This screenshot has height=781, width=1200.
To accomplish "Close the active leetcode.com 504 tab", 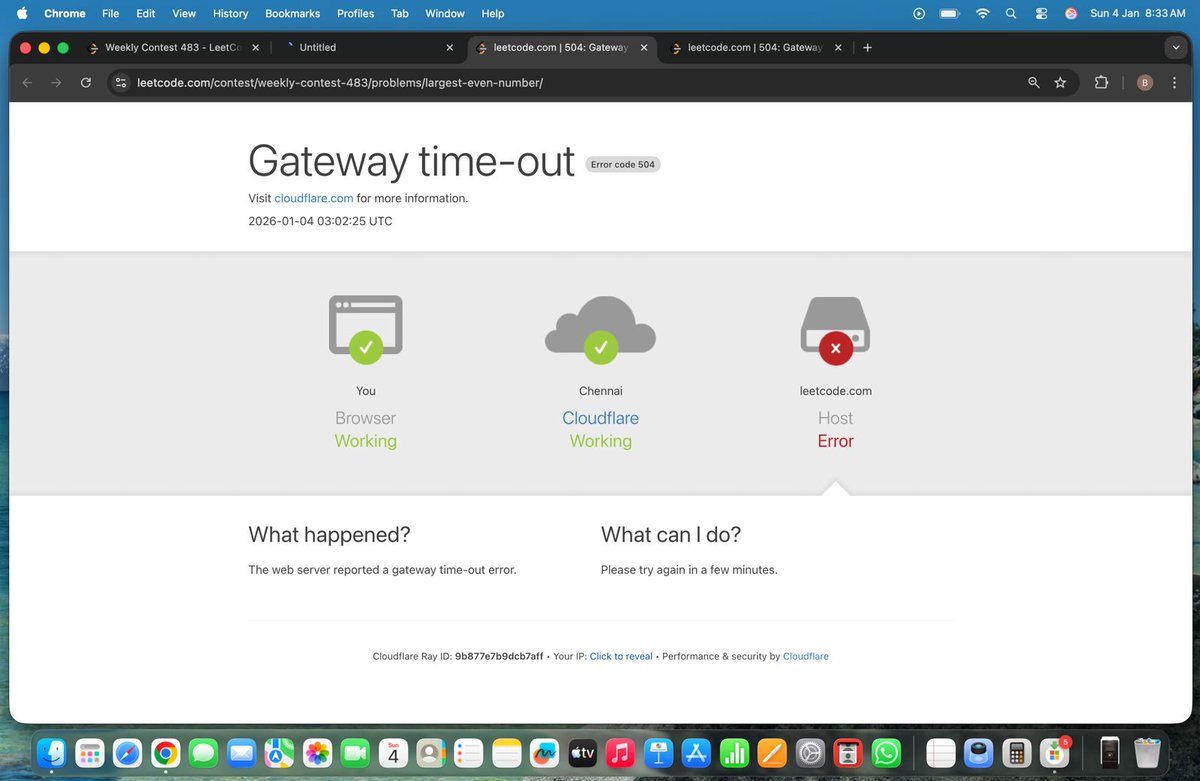I will [x=643, y=47].
